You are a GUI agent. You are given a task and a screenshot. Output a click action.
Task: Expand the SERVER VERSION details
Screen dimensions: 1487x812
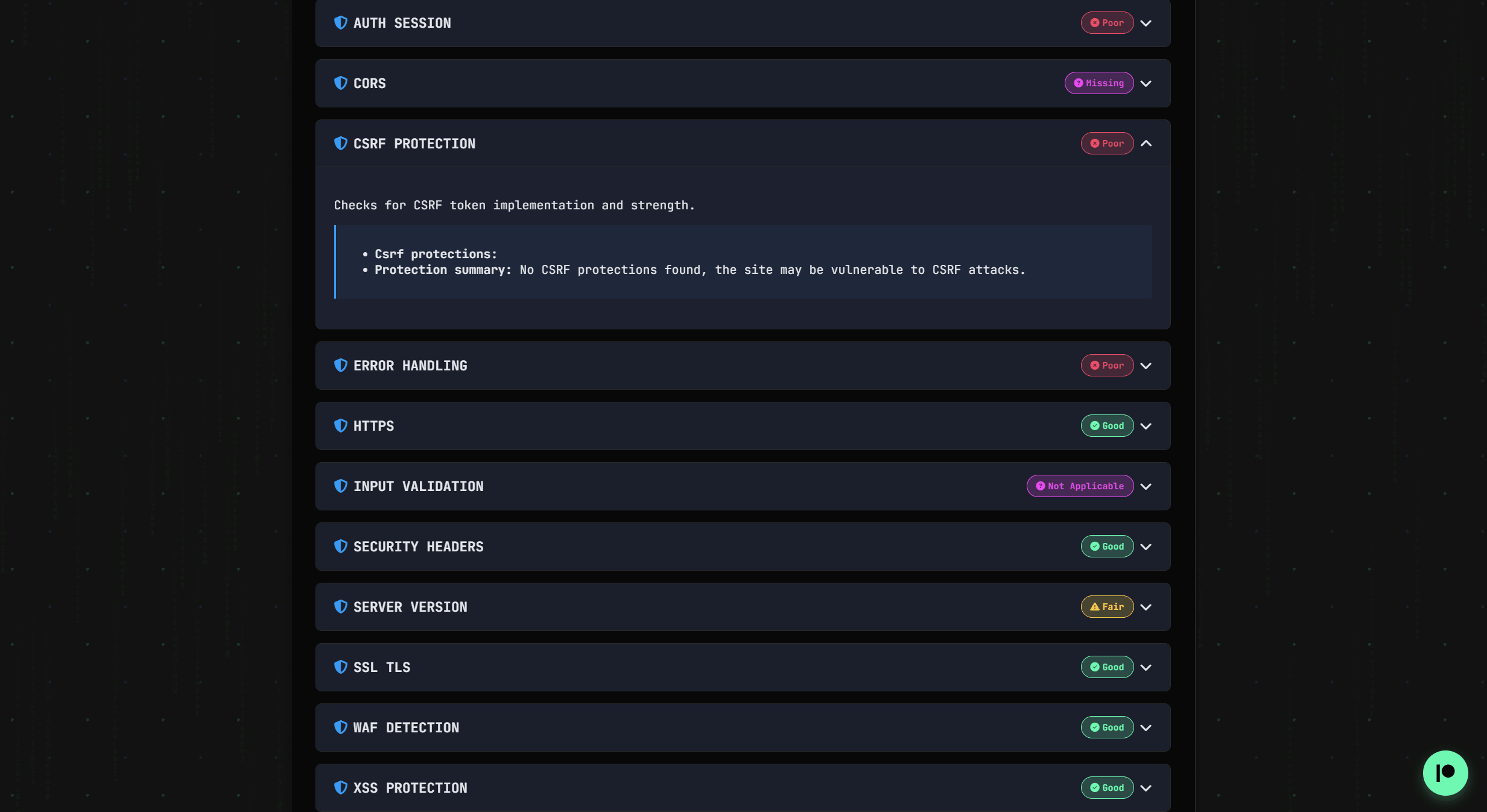(1146, 607)
